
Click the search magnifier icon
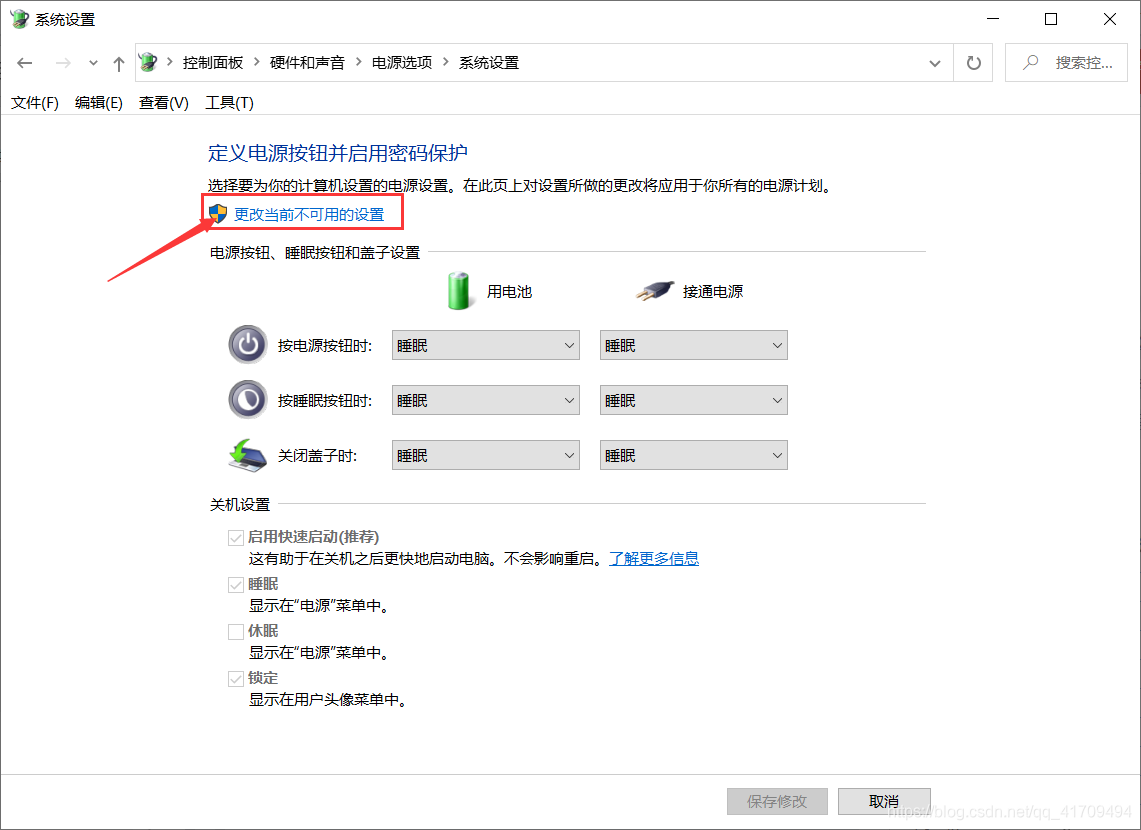(x=1030, y=63)
